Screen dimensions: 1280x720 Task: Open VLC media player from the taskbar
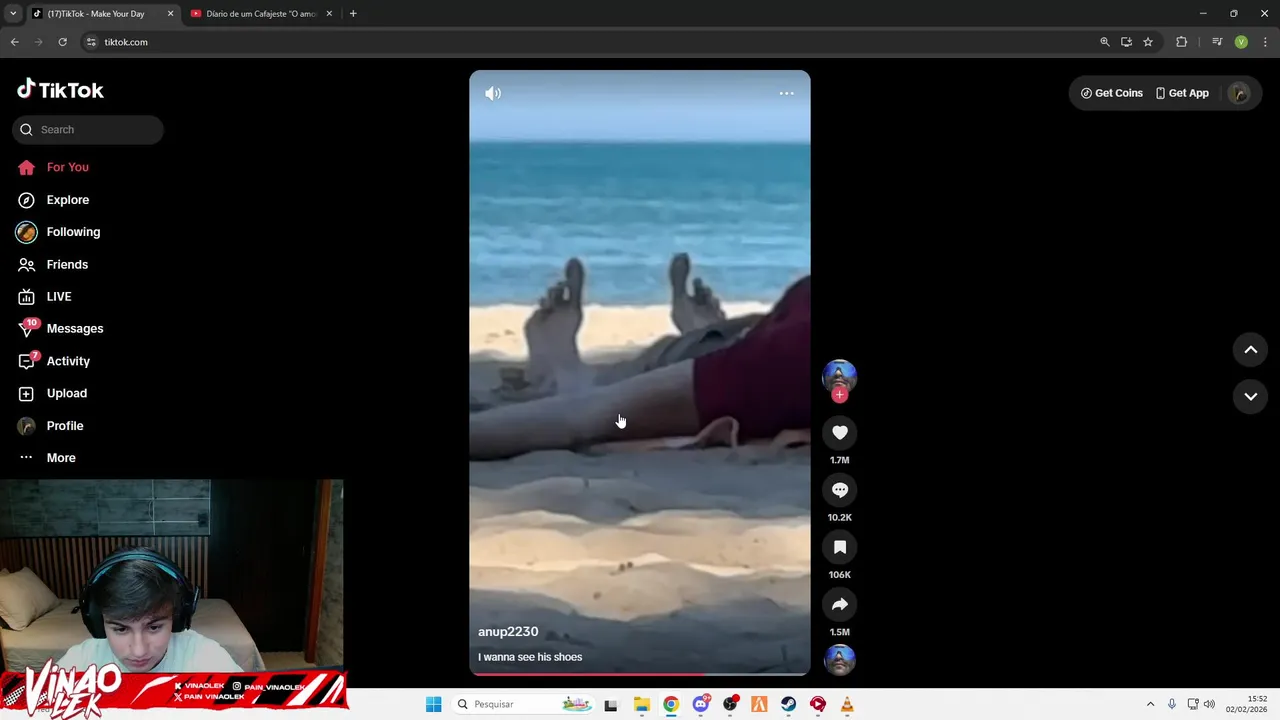847,705
